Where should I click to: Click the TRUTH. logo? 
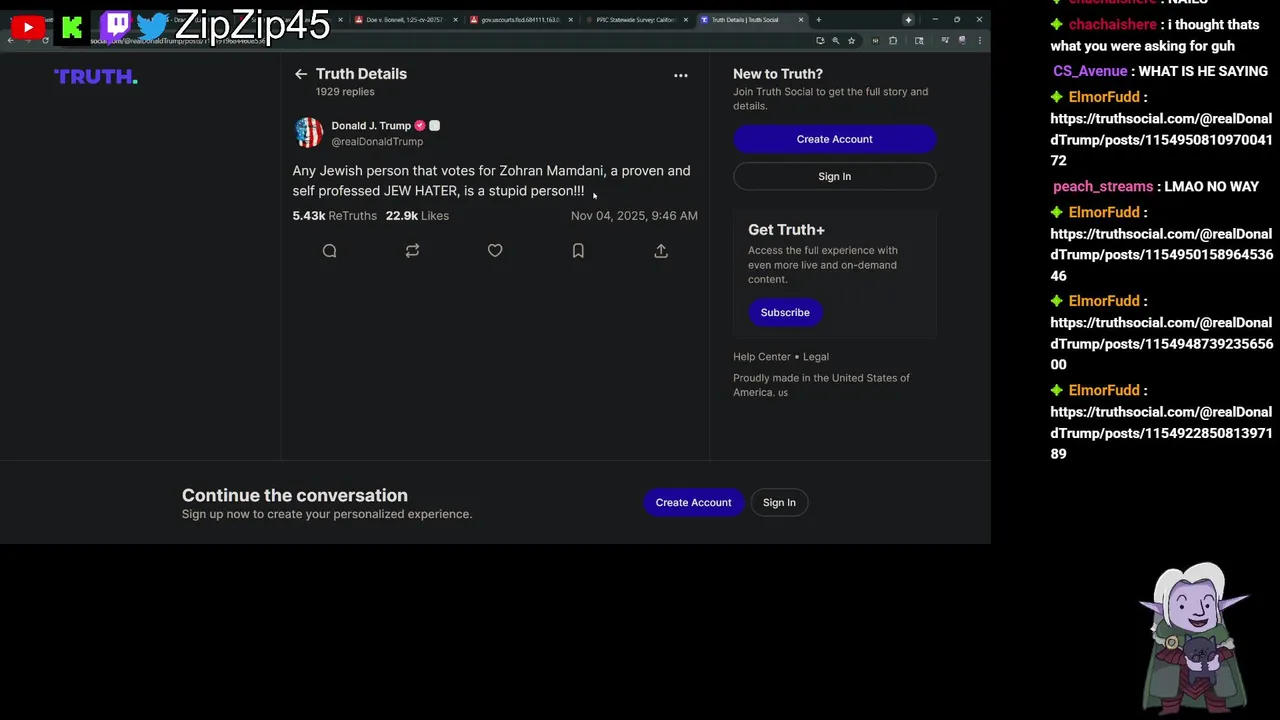pyautogui.click(x=96, y=76)
